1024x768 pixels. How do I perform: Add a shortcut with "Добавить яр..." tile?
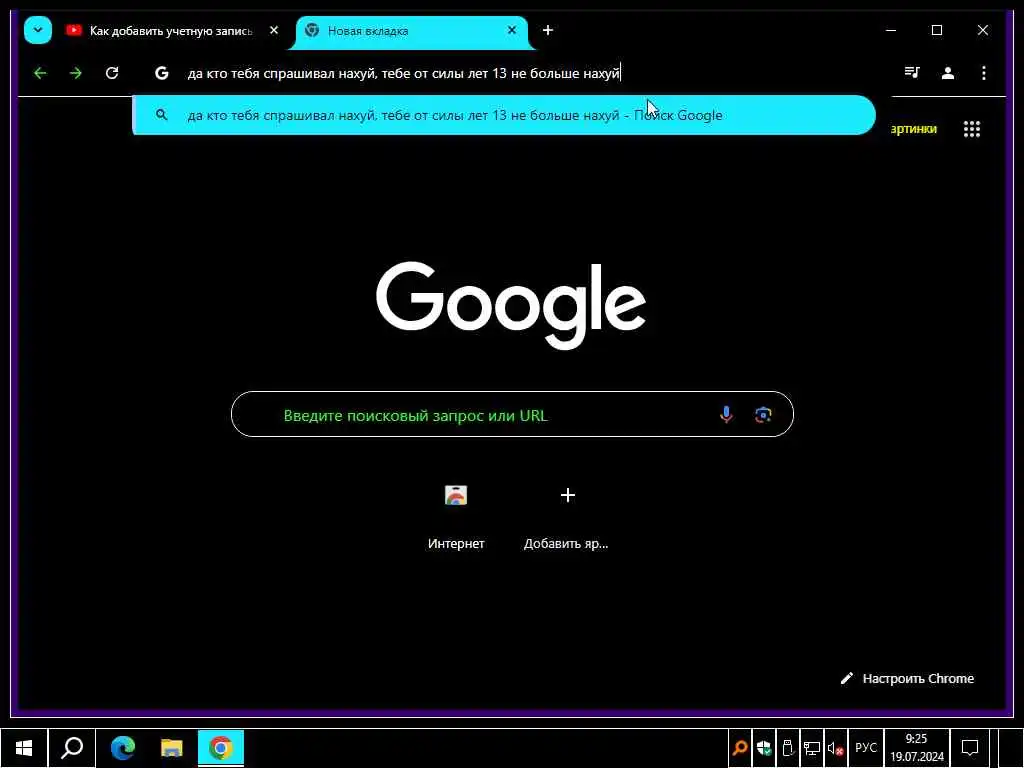(x=566, y=516)
